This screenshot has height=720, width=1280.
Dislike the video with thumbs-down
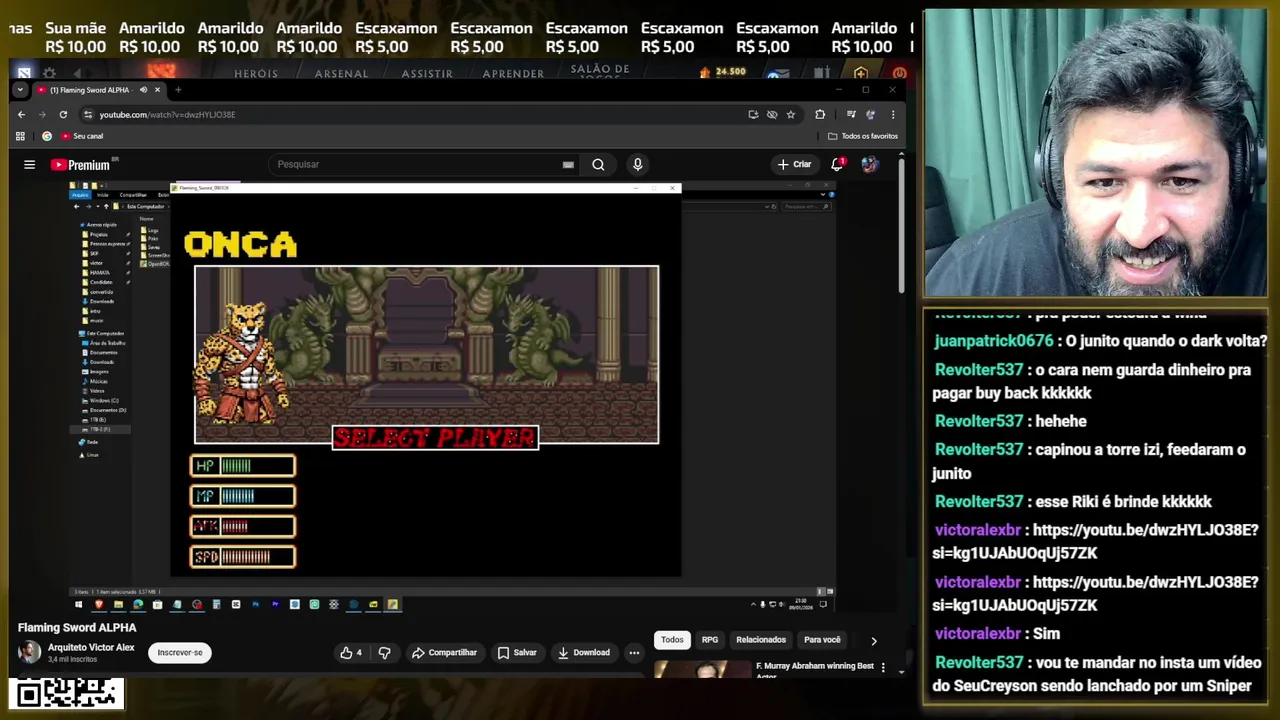click(384, 653)
